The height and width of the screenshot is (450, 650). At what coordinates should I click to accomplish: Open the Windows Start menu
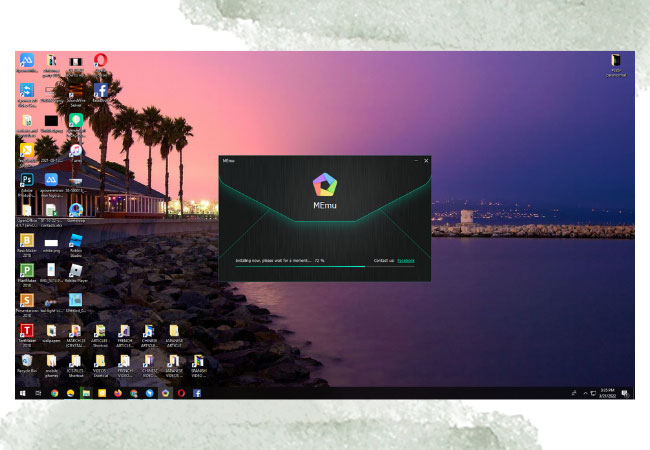tap(21, 393)
